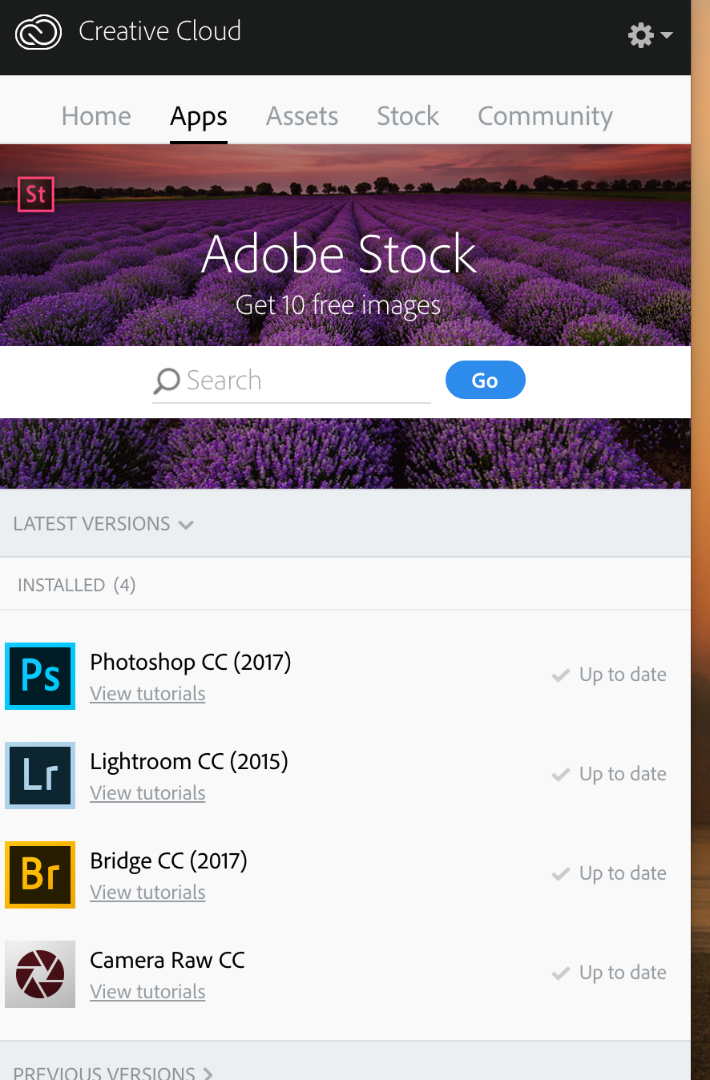The image size is (710, 1080).
Task: Switch to the Home tab
Action: pyautogui.click(x=96, y=116)
